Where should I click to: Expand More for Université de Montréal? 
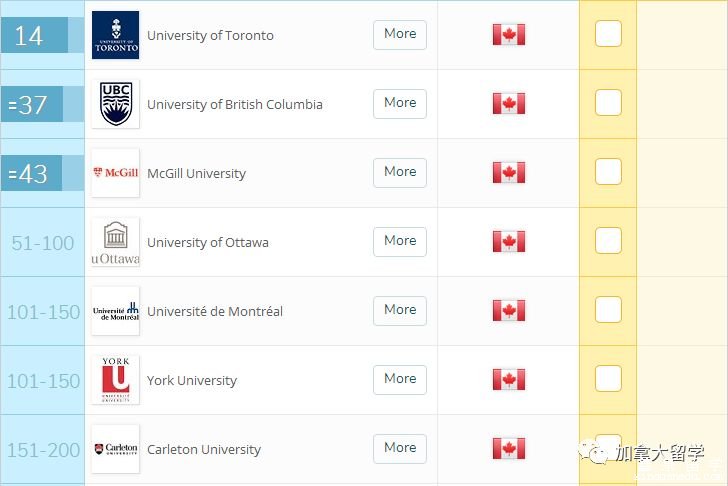[x=400, y=311]
